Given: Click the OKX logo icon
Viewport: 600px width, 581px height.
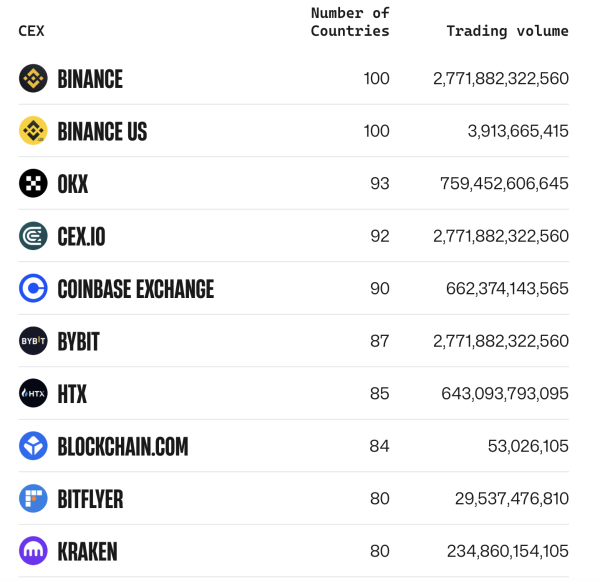Looking at the screenshot, I should (x=33, y=184).
